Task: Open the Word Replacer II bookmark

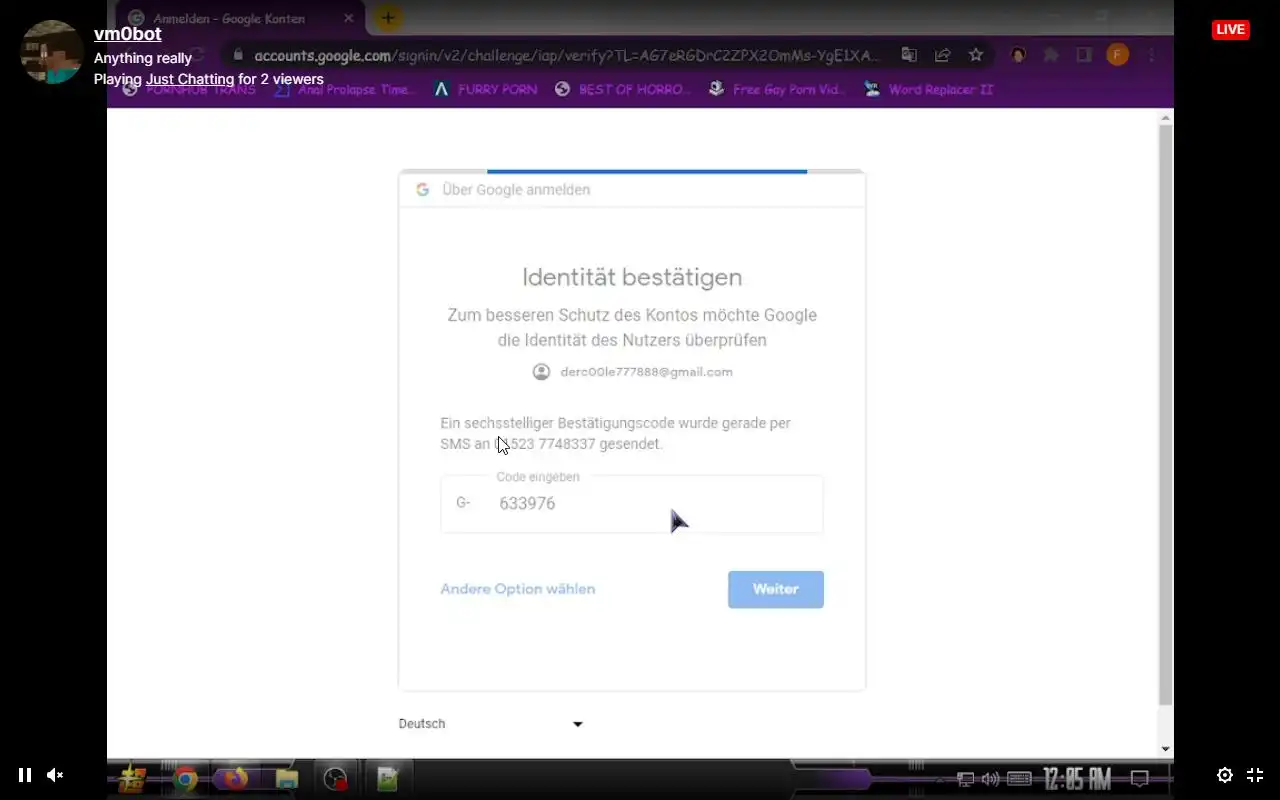Action: pyautogui.click(x=930, y=89)
